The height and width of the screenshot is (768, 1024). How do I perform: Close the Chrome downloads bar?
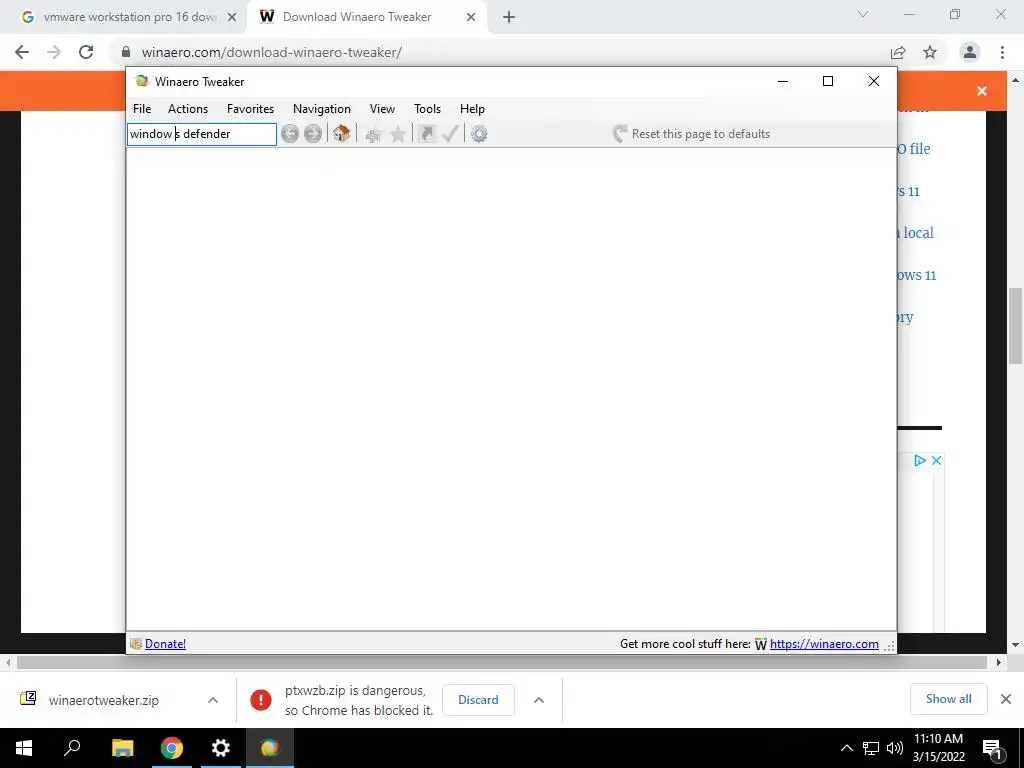(x=1006, y=699)
